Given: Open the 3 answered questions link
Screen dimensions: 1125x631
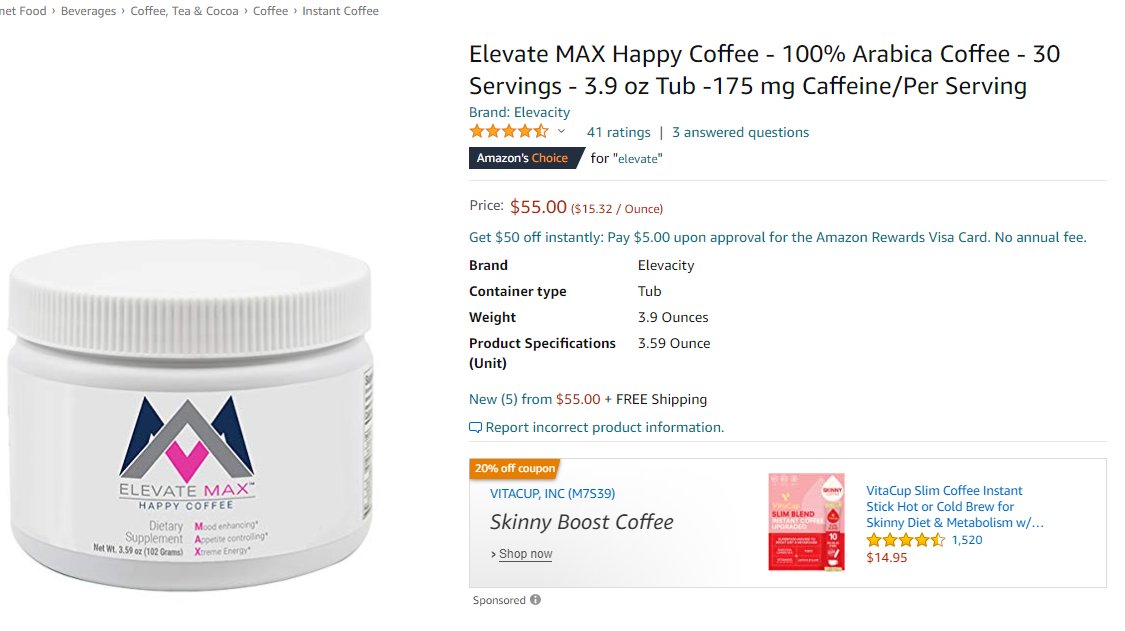Looking at the screenshot, I should 740,132.
